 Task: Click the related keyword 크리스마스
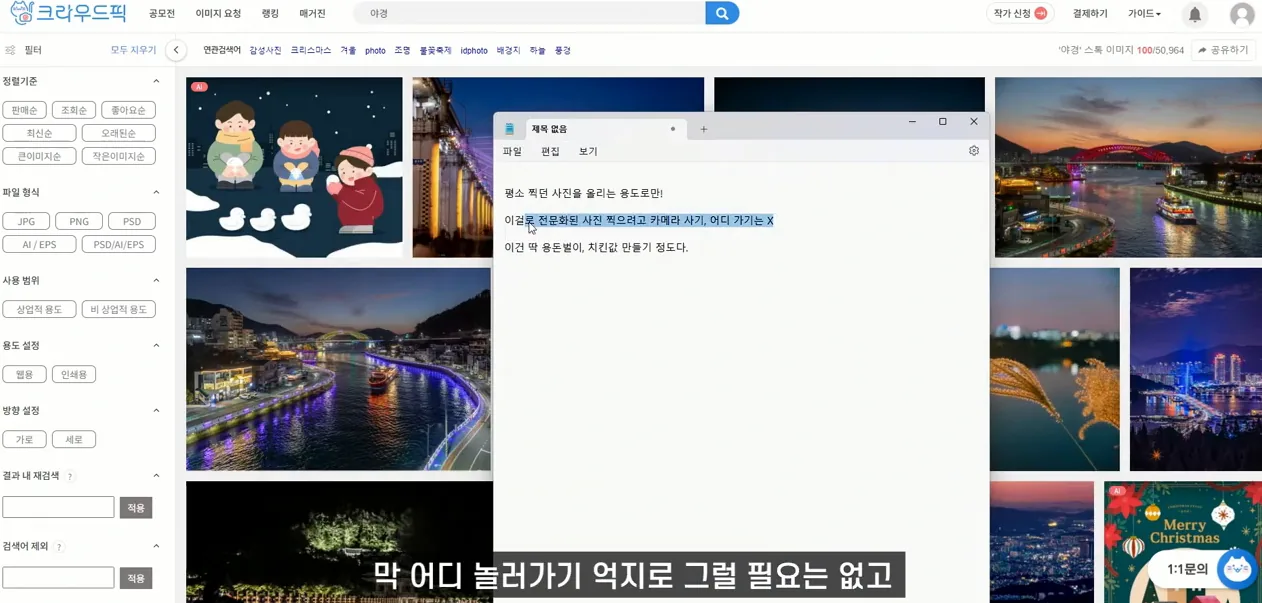point(311,50)
